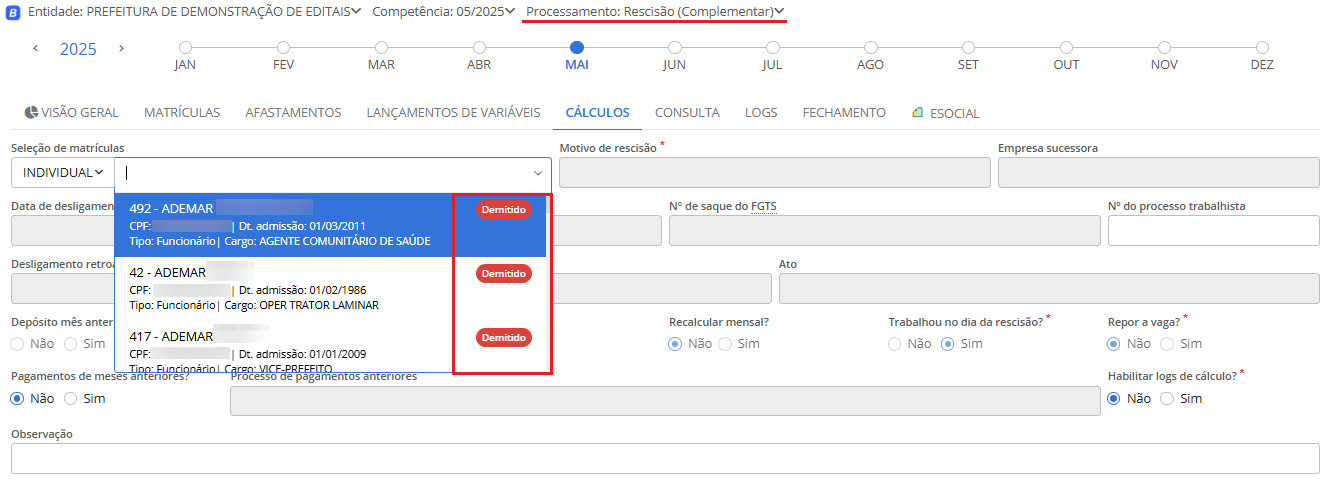The height and width of the screenshot is (481, 1325).
Task: Select Não for Trabalhou no dia da rescisão
Action: pos(895,344)
